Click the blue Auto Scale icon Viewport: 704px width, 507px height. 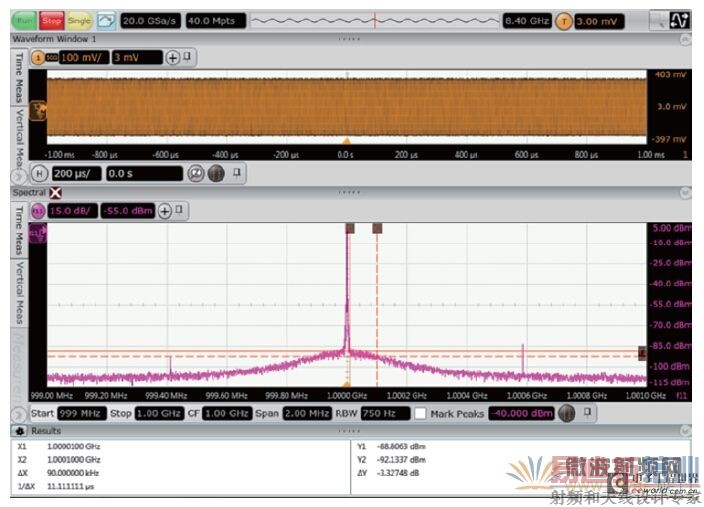106,21
